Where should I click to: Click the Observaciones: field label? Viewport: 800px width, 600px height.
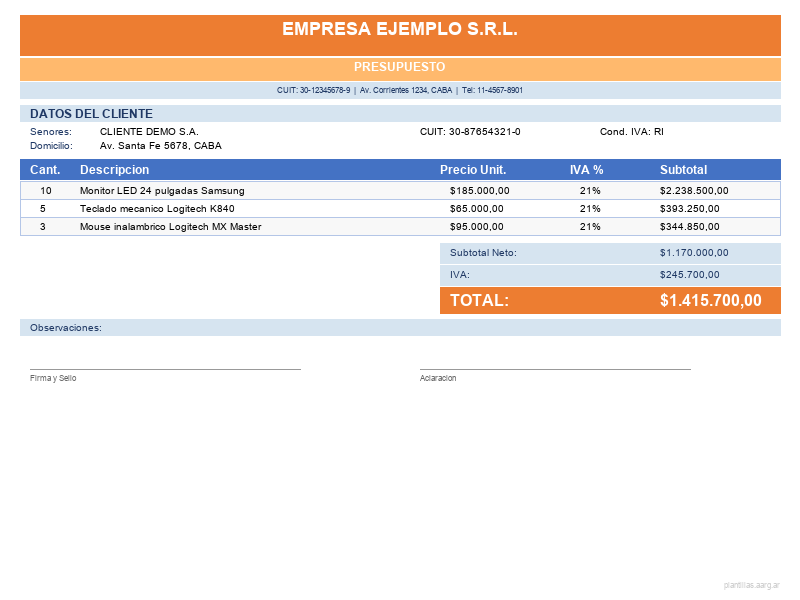(x=66, y=328)
